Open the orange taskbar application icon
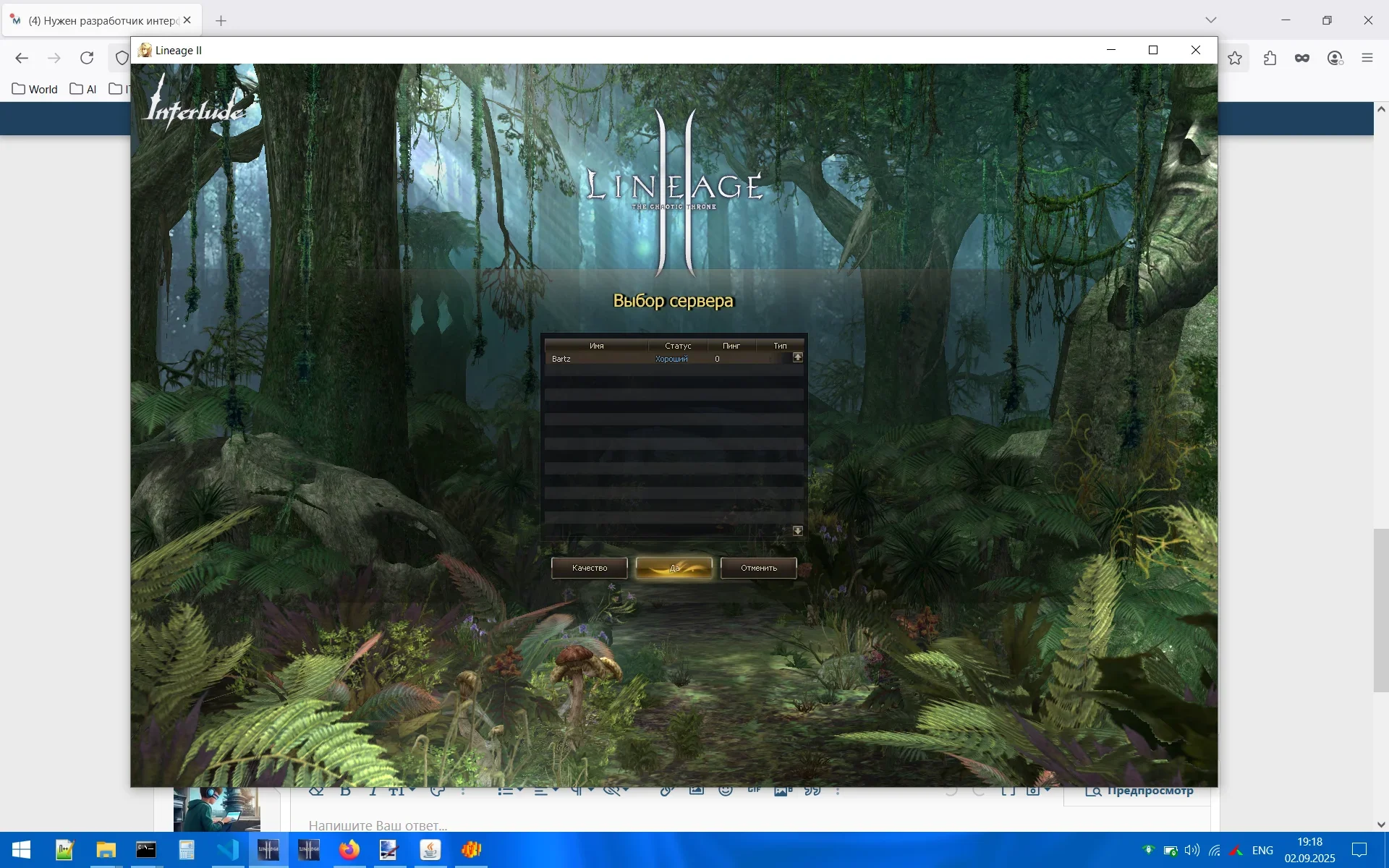The width and height of the screenshot is (1389, 868). [471, 850]
